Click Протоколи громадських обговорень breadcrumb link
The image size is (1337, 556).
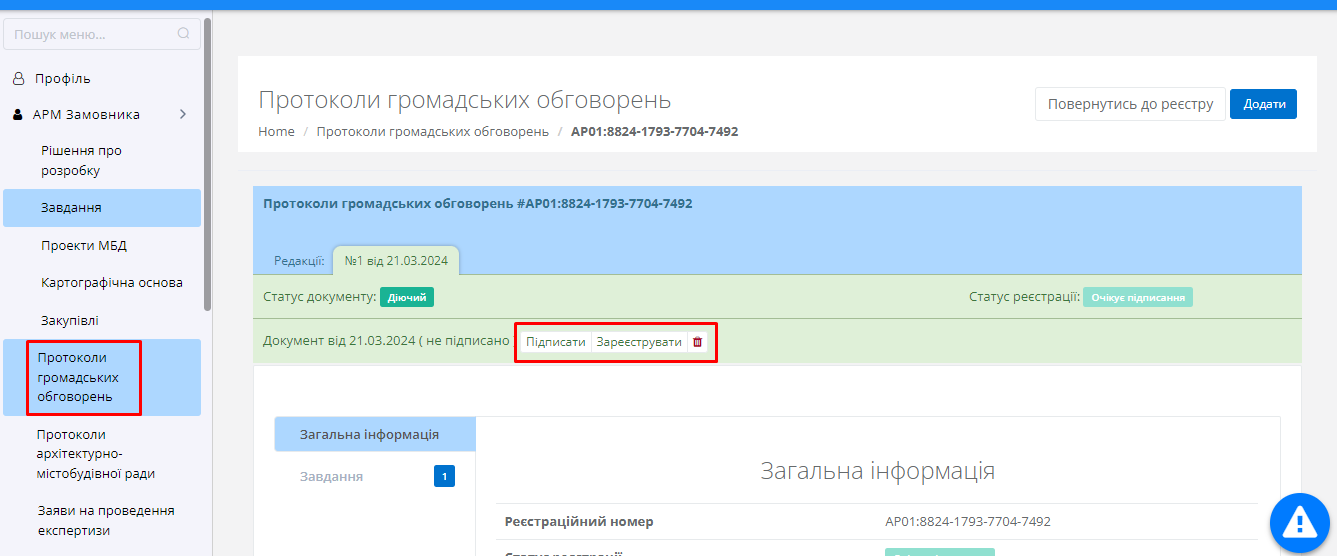[432, 131]
